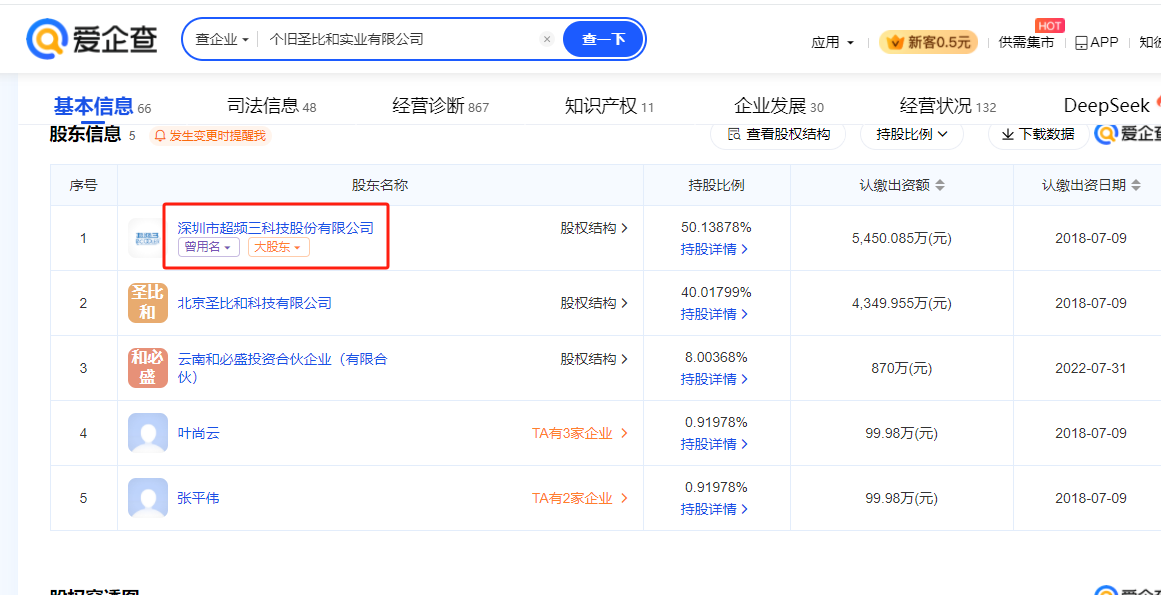This screenshot has width=1161, height=595.
Task: Expand 股权结构 for 深圳市超频三科技
Action: 594,228
